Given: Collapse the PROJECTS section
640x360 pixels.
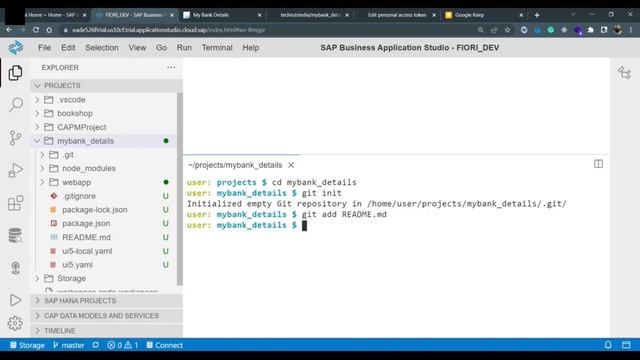Looking at the screenshot, I should click(106, 85).
